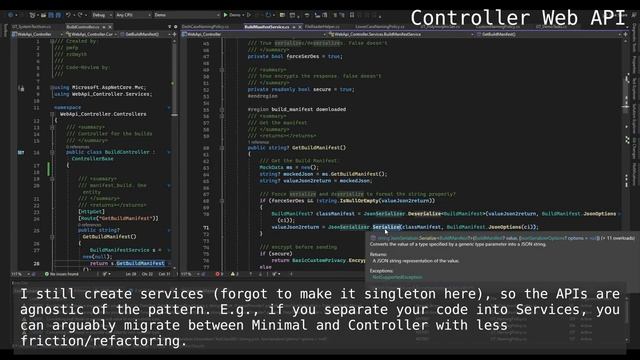Click the Undo arrow in the toolbar
Screen dimensions: 640x360
pyautogui.click(x=68, y=15)
